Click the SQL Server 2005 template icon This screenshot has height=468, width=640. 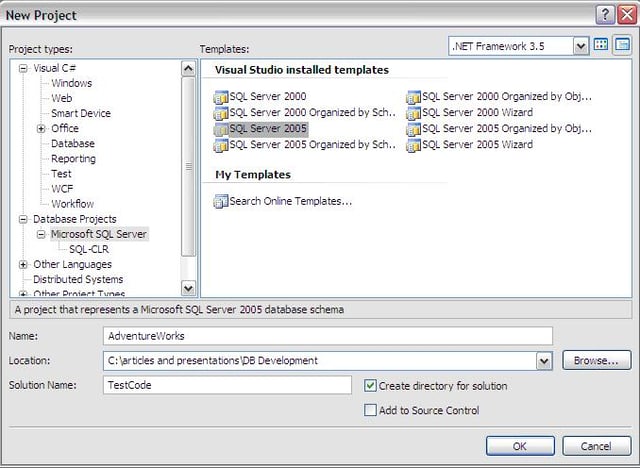click(221, 129)
